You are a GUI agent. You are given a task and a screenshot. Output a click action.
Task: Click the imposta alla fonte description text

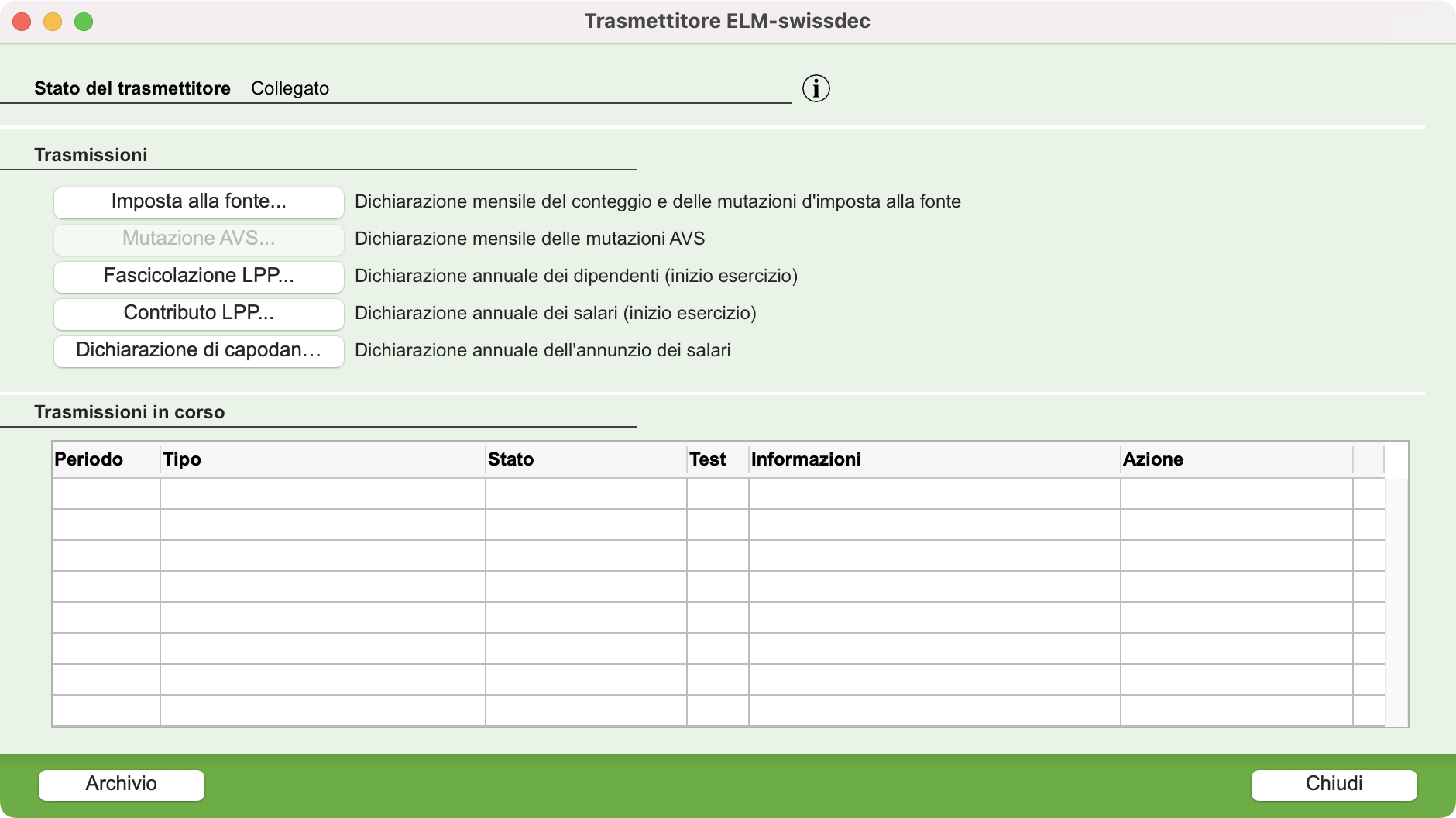point(658,201)
